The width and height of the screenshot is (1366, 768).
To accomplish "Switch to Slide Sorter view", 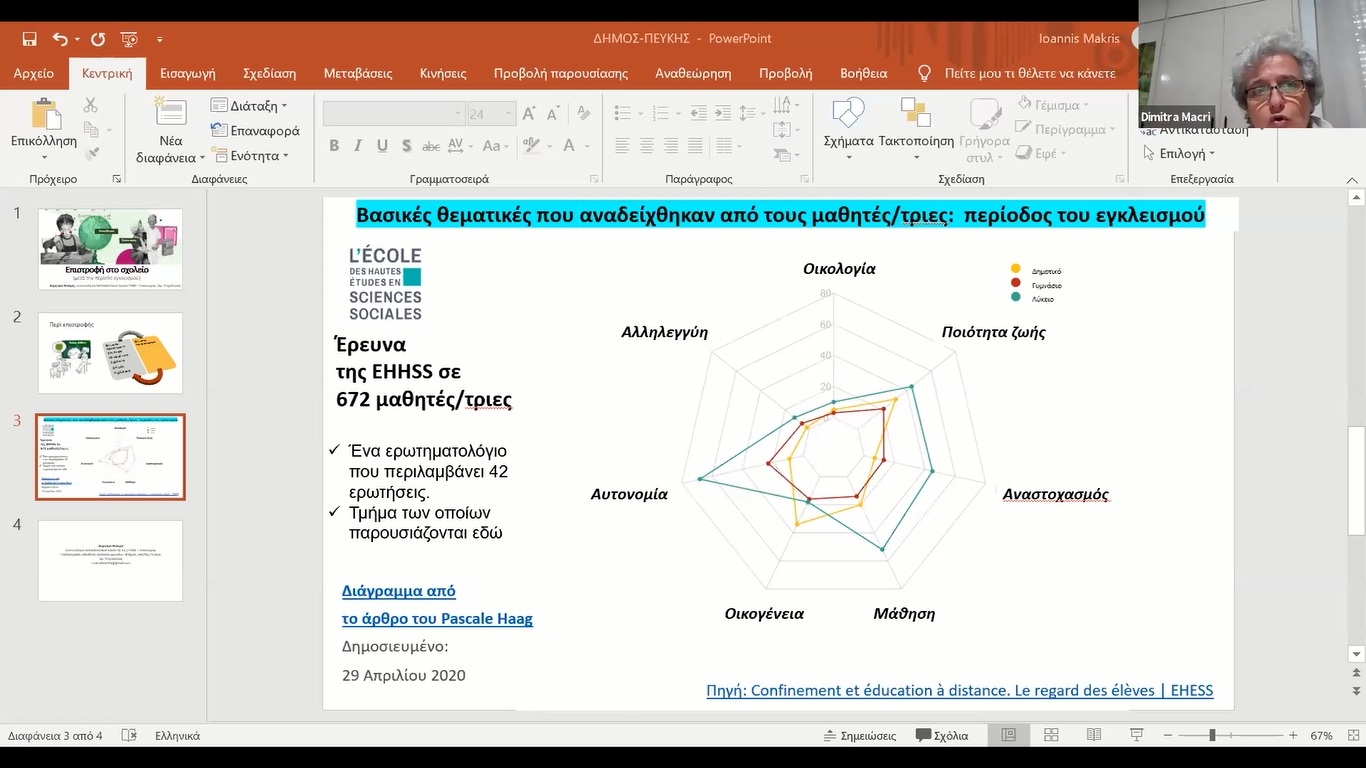I will coord(1051,735).
